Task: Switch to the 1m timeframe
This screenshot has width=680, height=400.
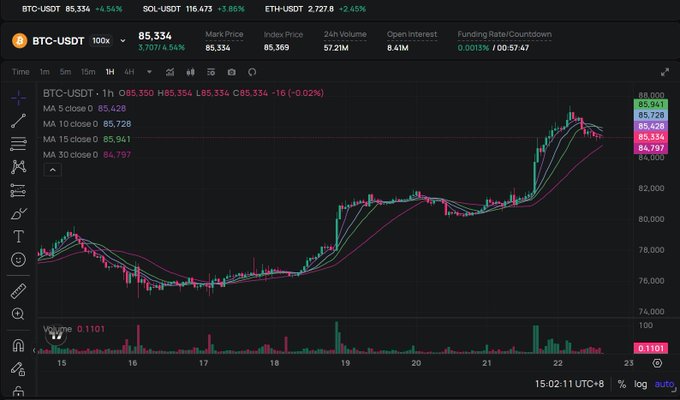Action: click(45, 72)
